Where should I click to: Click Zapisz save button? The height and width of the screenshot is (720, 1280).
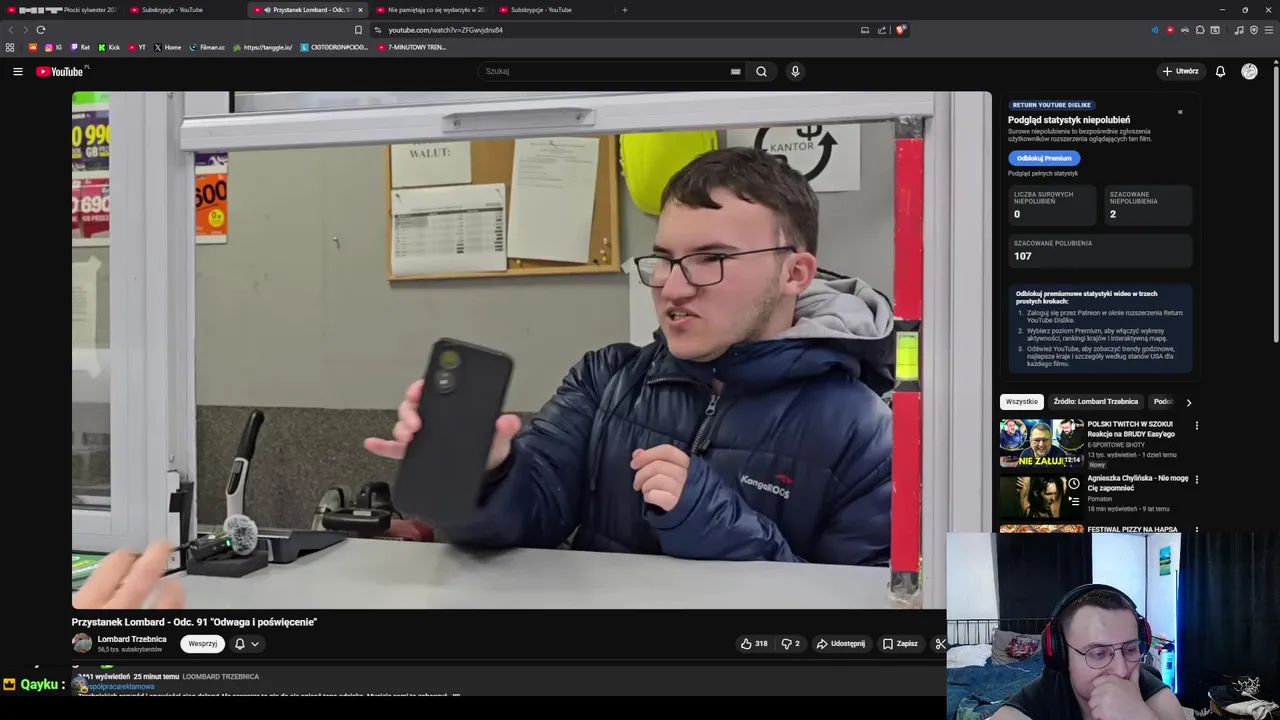(x=900, y=644)
